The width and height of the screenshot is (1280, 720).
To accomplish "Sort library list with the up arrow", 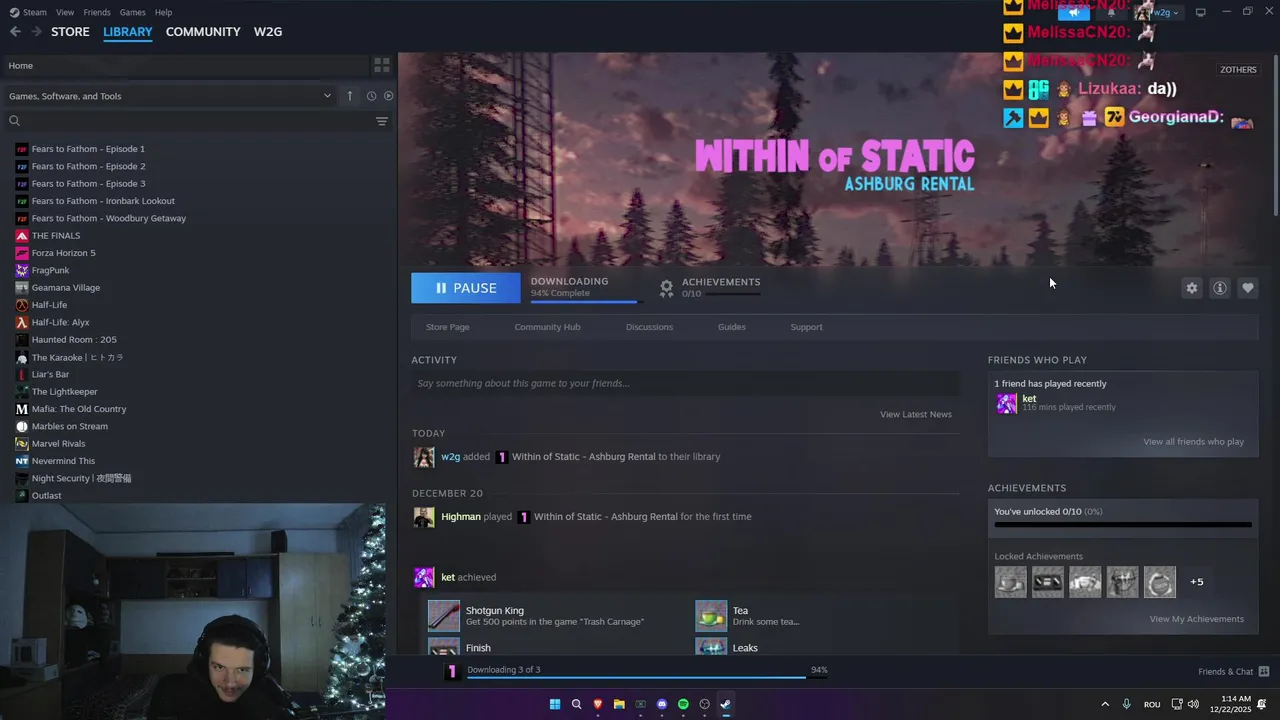I will (x=350, y=96).
